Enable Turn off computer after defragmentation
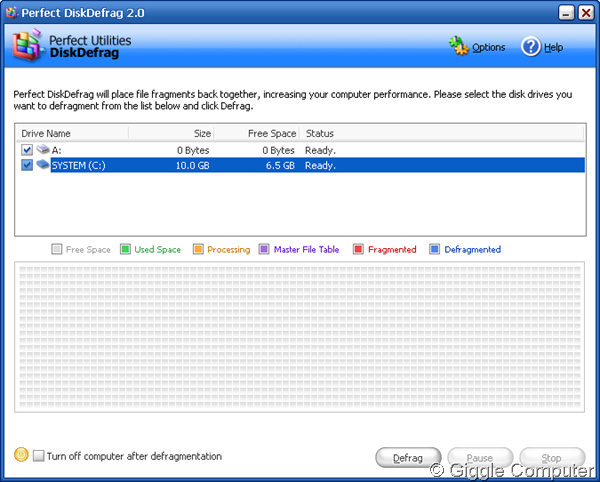Viewport: 600px width, 482px height. [x=38, y=456]
